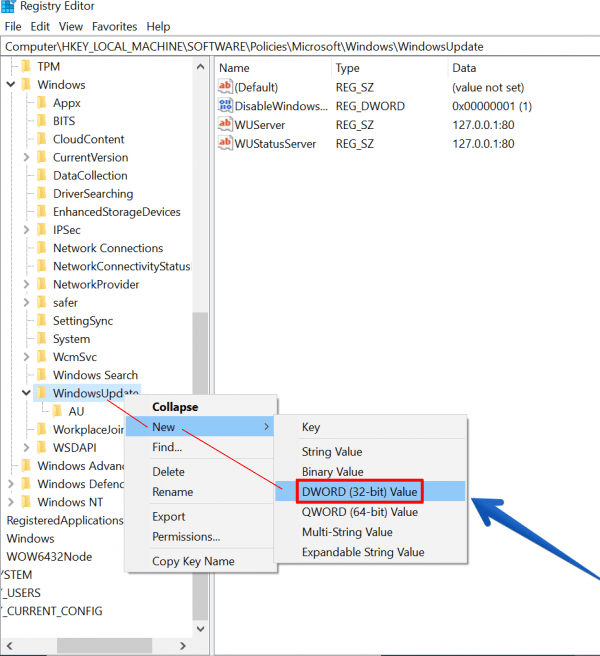Click the tree horizontal scroll left arrow
The height and width of the screenshot is (656, 600).
10,646
